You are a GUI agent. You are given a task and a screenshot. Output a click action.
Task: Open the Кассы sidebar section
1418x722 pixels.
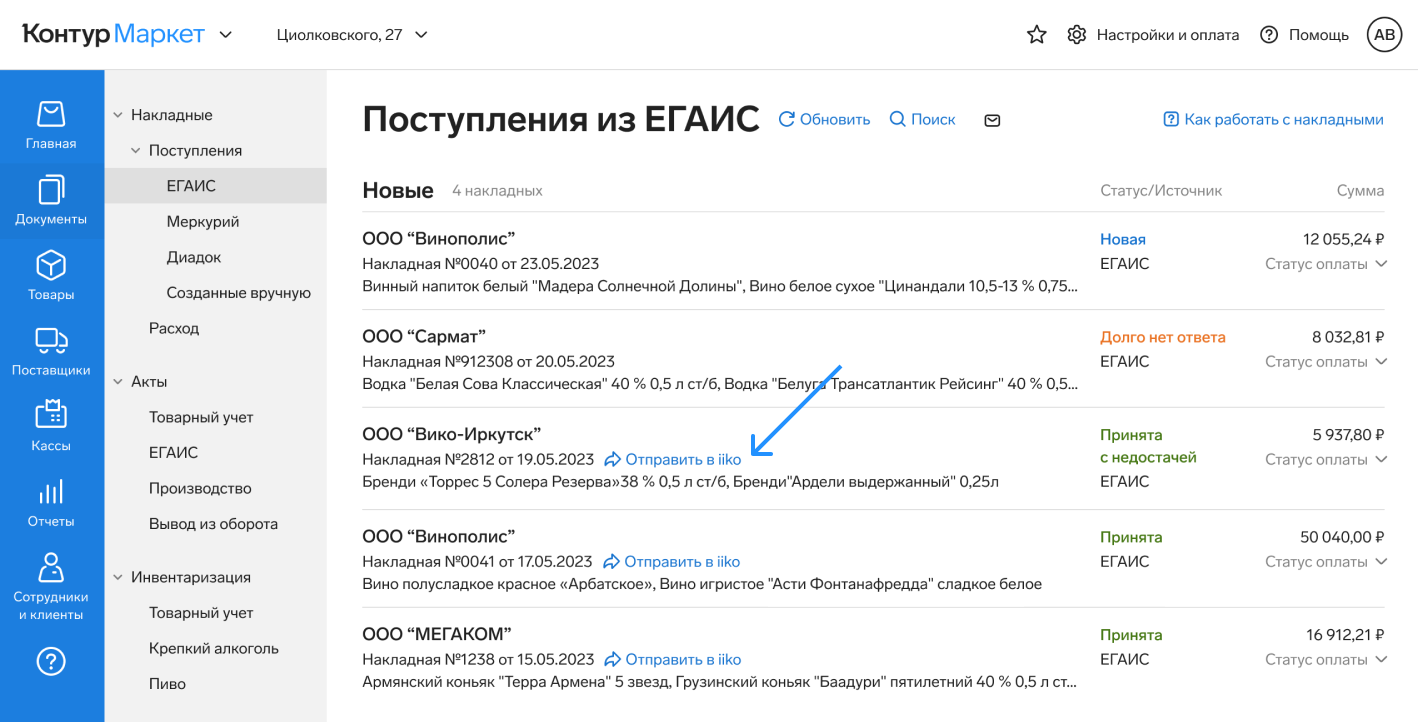click(51, 427)
